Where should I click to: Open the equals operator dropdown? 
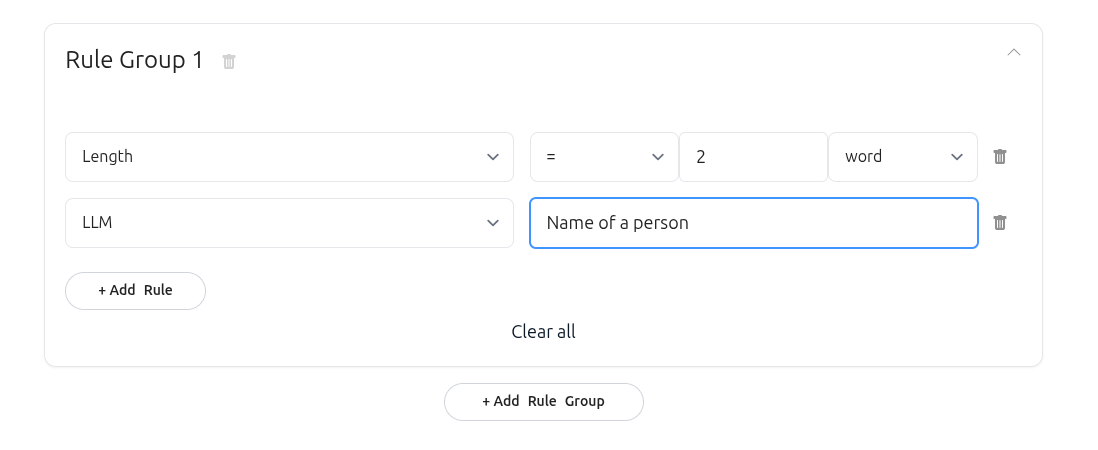[x=604, y=157]
